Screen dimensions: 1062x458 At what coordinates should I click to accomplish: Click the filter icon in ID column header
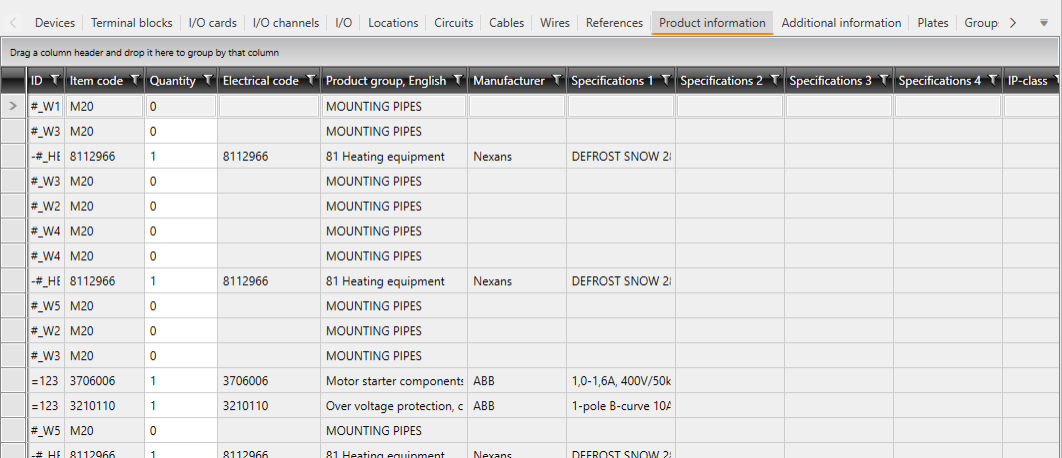coord(54,80)
